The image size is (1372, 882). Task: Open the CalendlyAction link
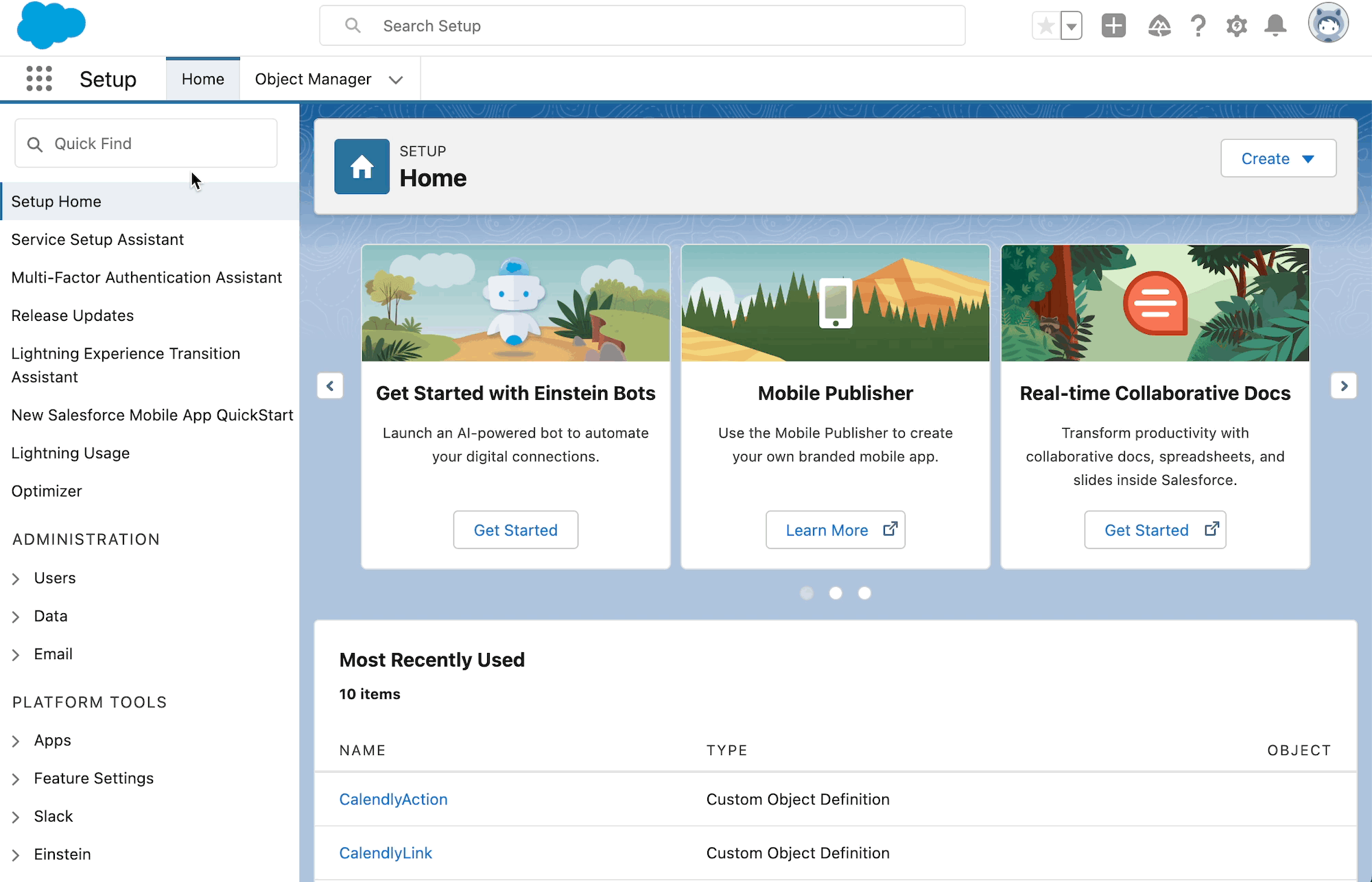(x=393, y=799)
